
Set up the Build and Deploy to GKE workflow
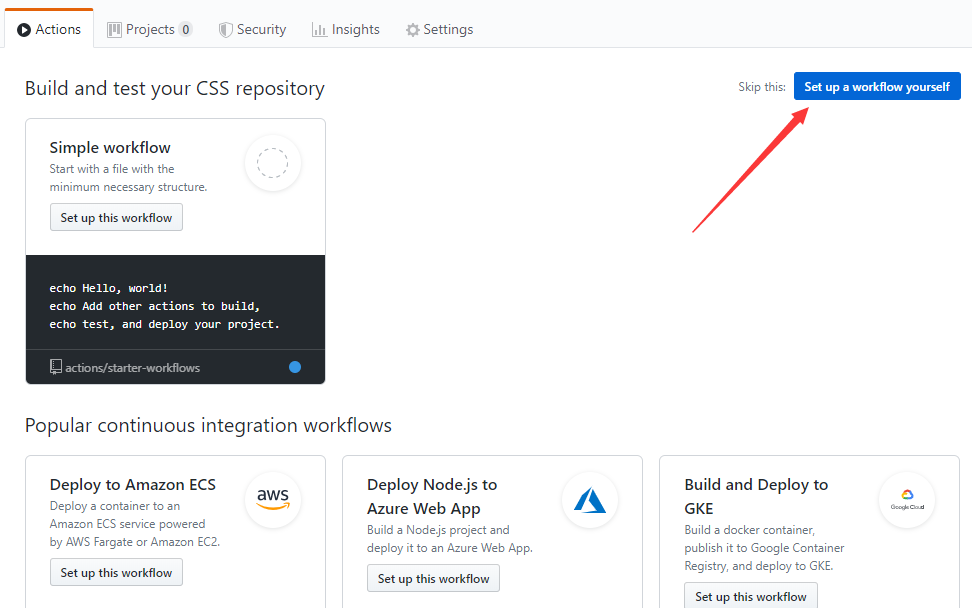[x=751, y=596]
